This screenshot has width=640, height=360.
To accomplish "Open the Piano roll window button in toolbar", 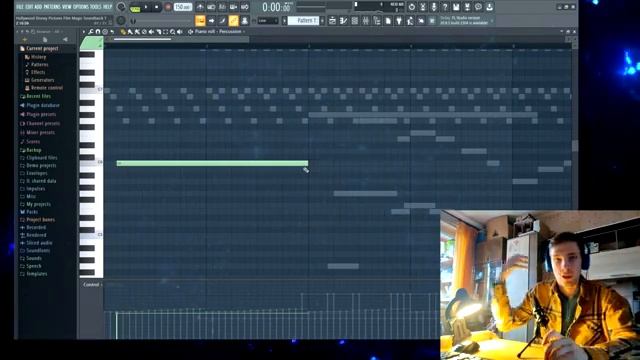I will [343, 20].
